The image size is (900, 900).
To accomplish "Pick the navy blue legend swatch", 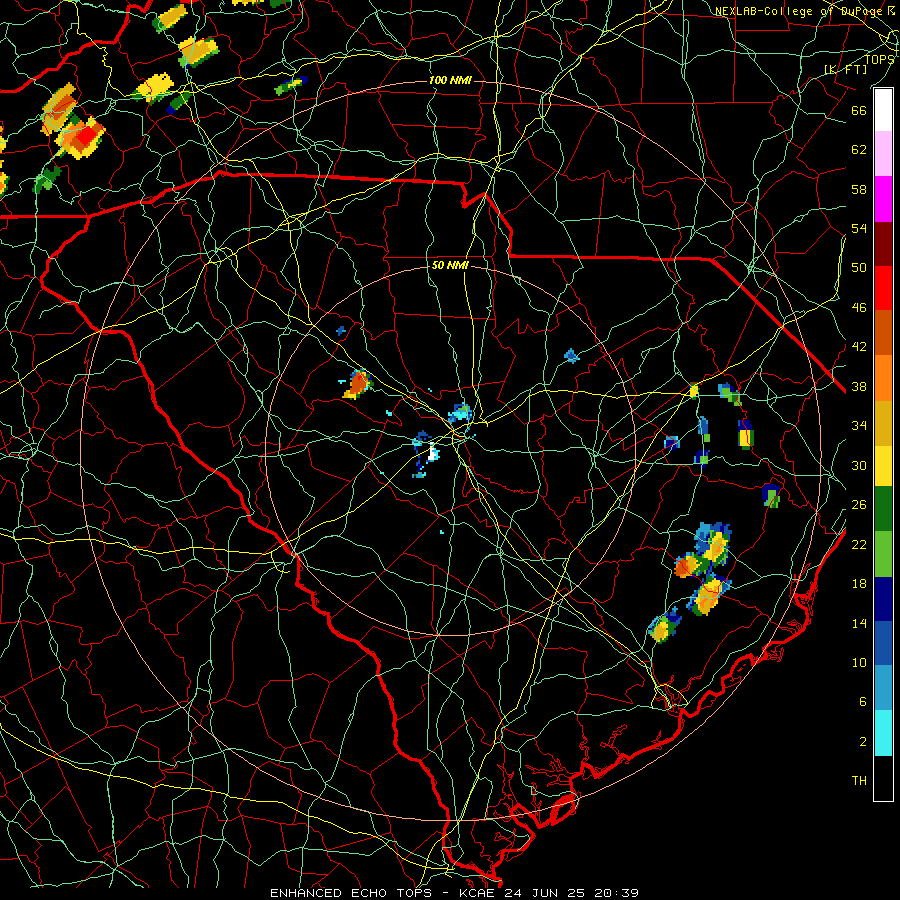I will point(883,599).
